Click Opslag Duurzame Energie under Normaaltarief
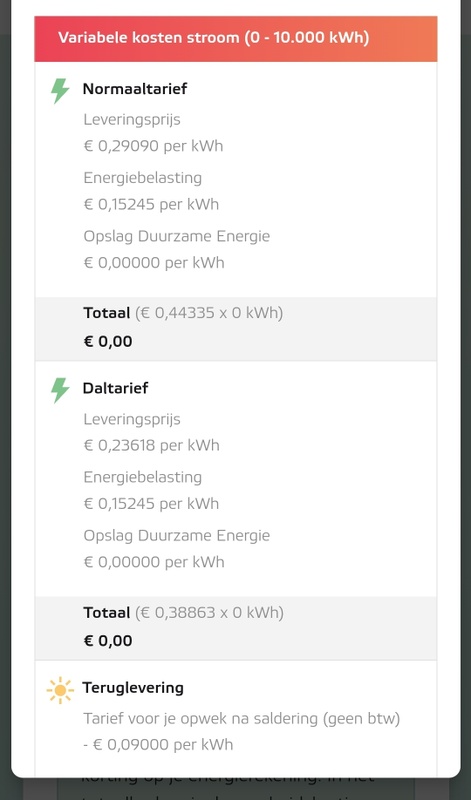 click(x=177, y=236)
